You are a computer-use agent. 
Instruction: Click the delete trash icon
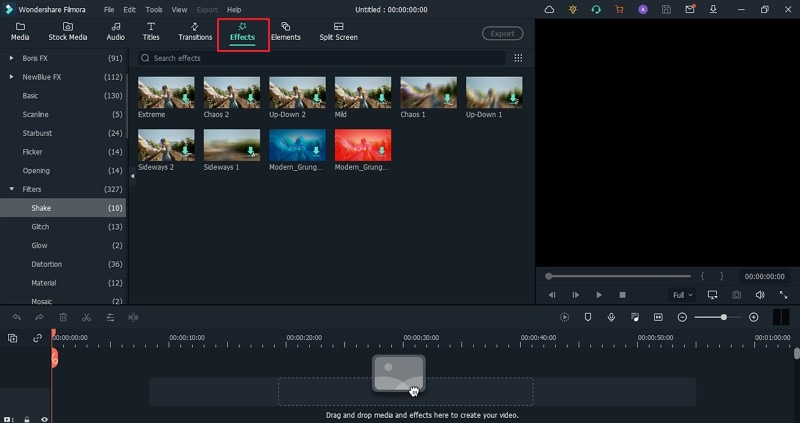[x=63, y=317]
